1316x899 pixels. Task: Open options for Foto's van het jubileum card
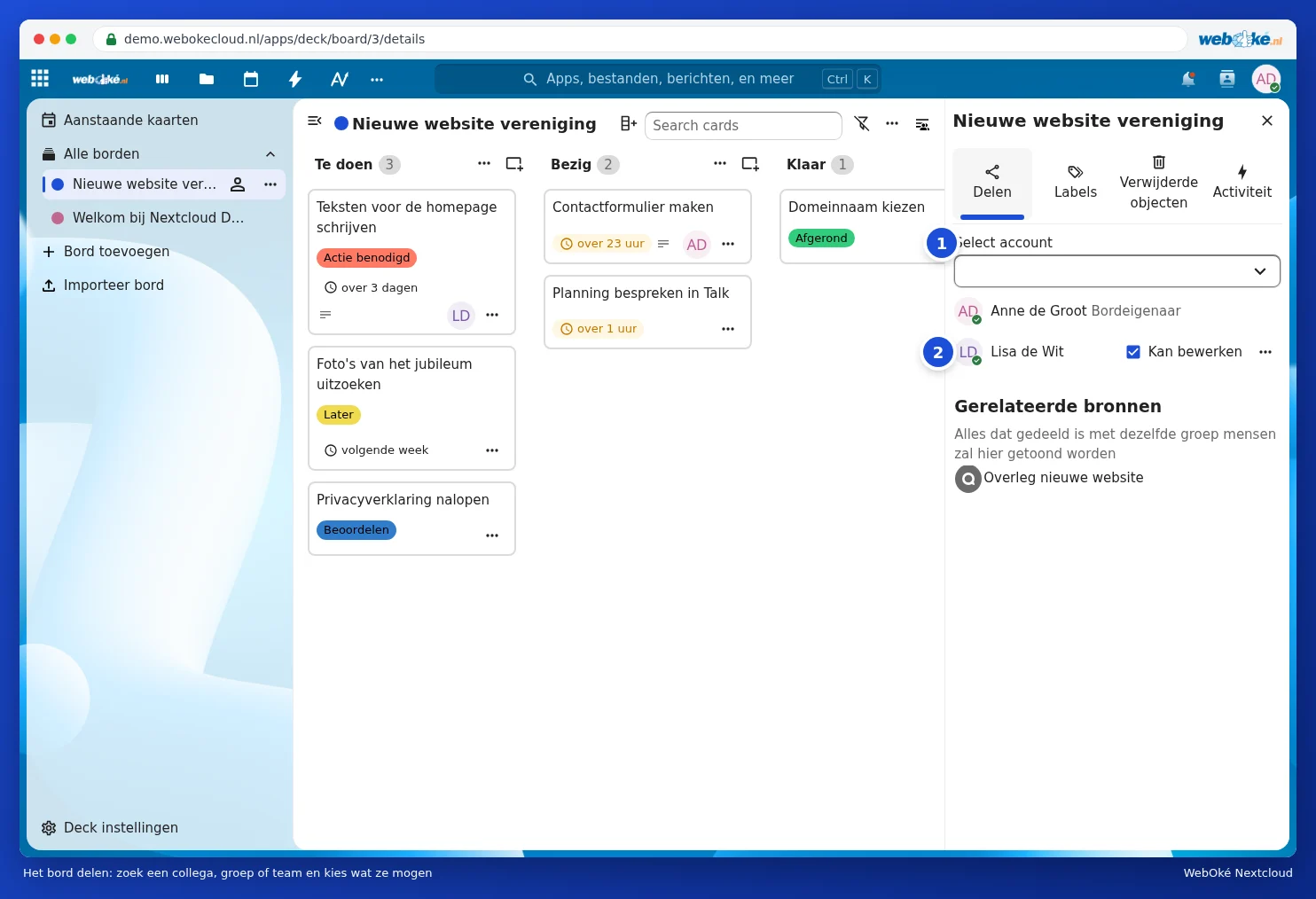point(492,450)
